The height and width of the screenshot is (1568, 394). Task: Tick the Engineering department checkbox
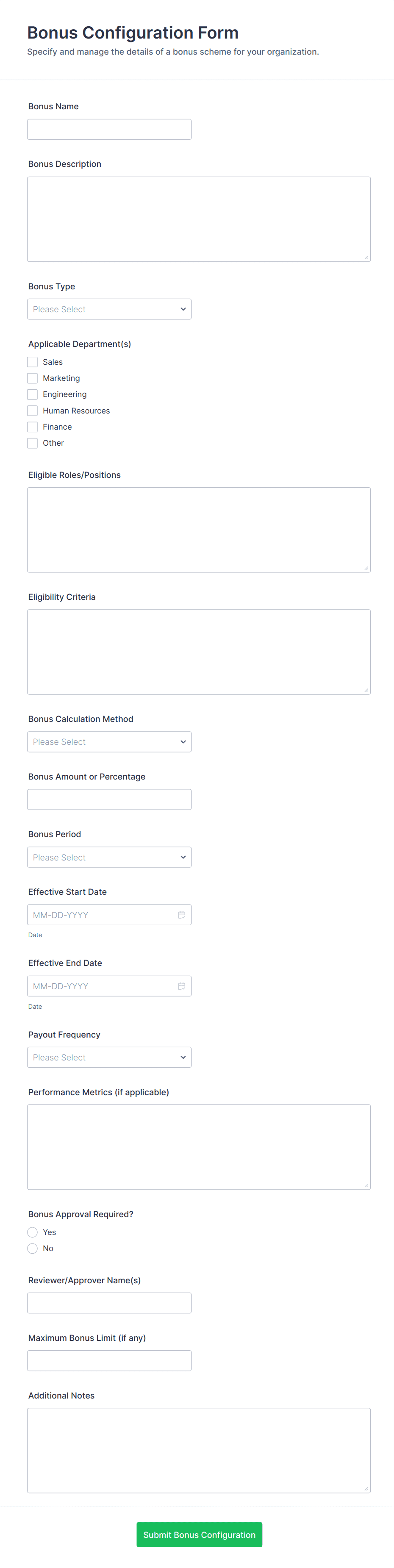point(33,394)
